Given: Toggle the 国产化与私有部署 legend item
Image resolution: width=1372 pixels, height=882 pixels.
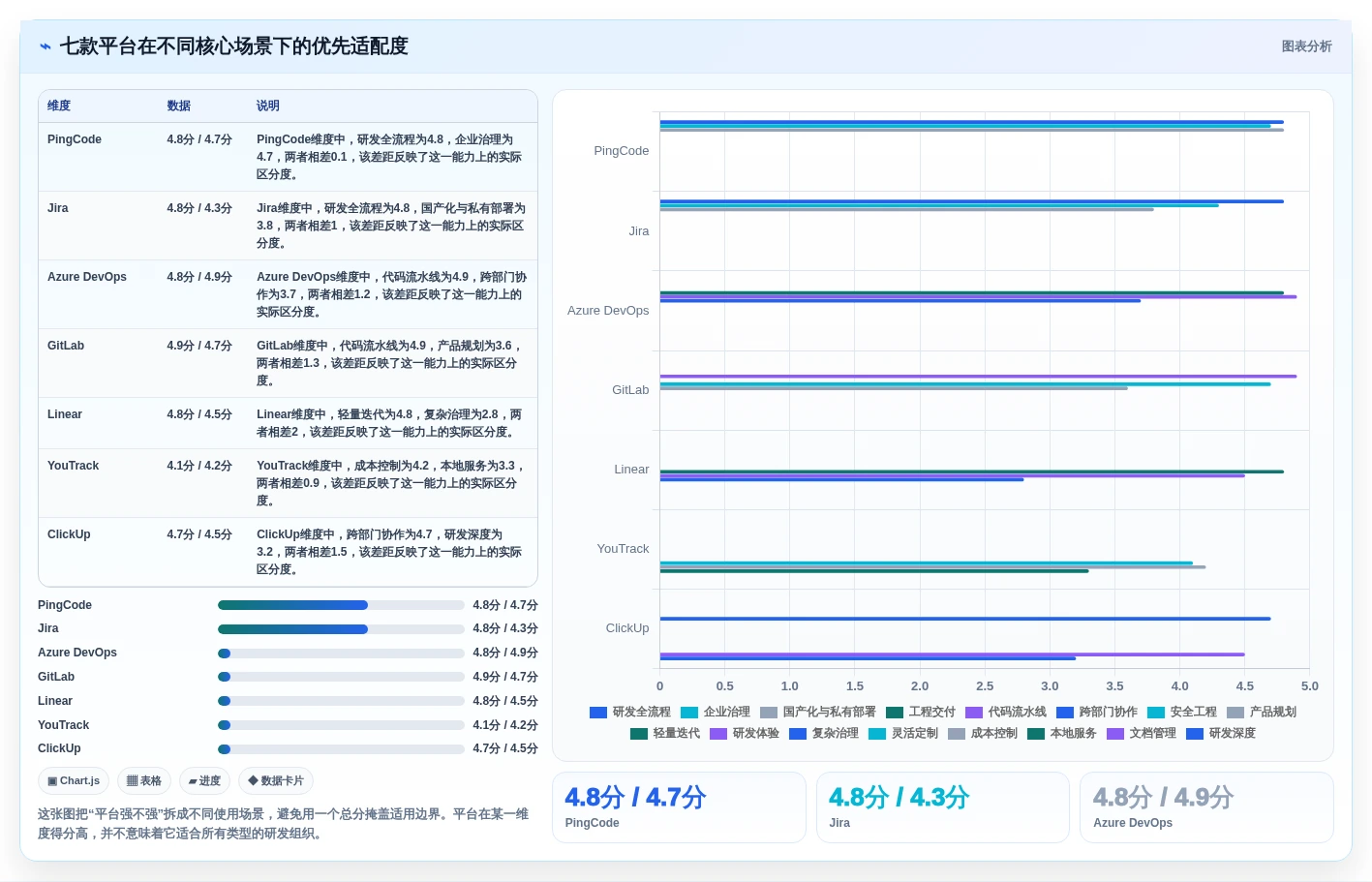Looking at the screenshot, I should (818, 712).
